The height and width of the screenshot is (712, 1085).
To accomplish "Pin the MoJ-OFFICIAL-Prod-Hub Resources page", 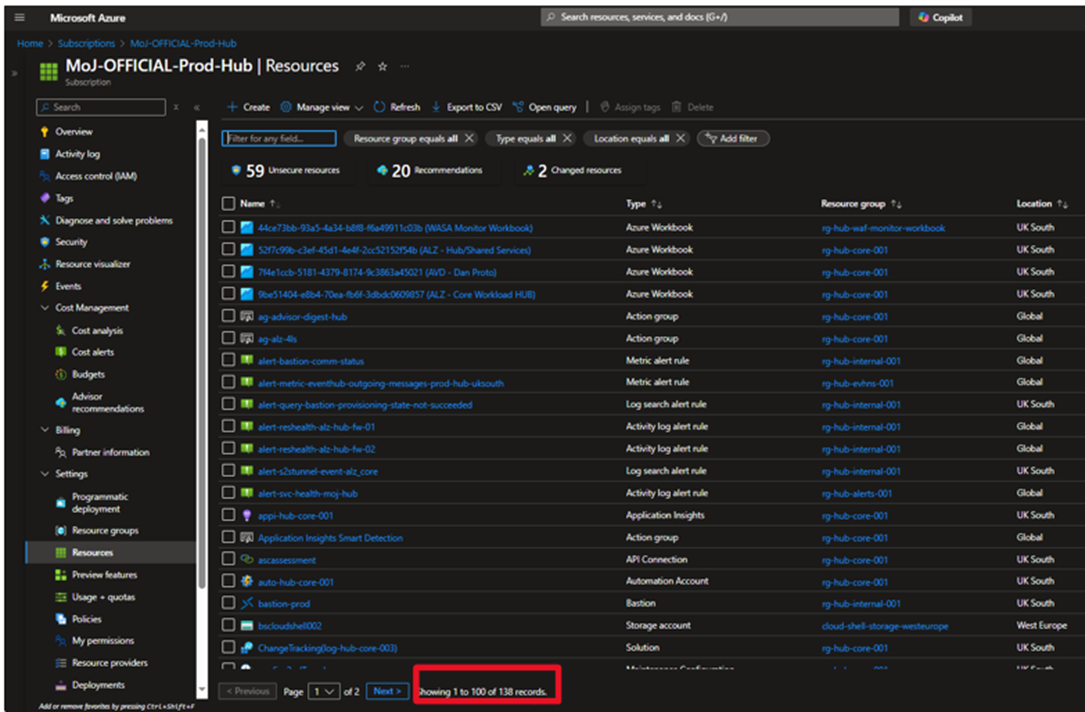I will click(360, 66).
